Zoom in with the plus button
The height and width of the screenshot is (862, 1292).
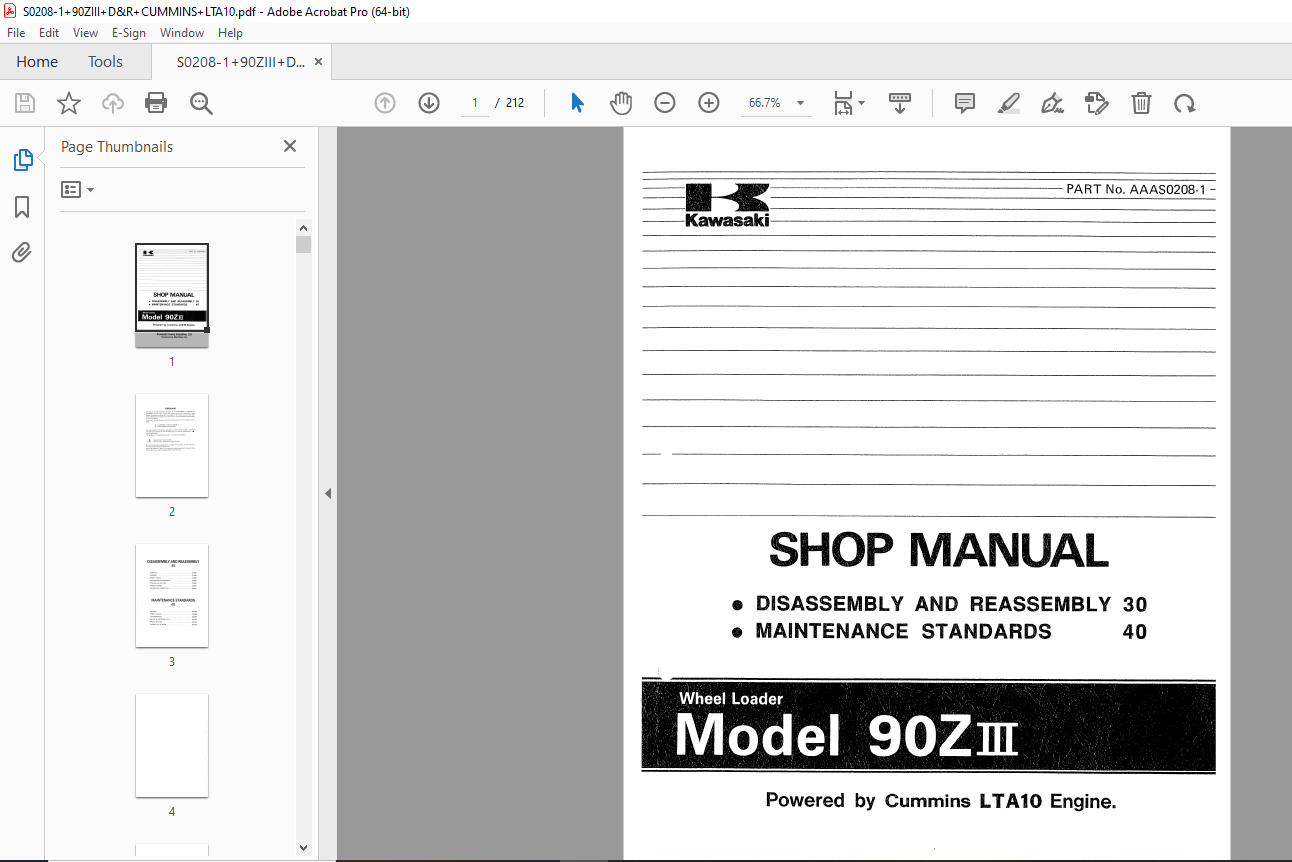tap(709, 103)
